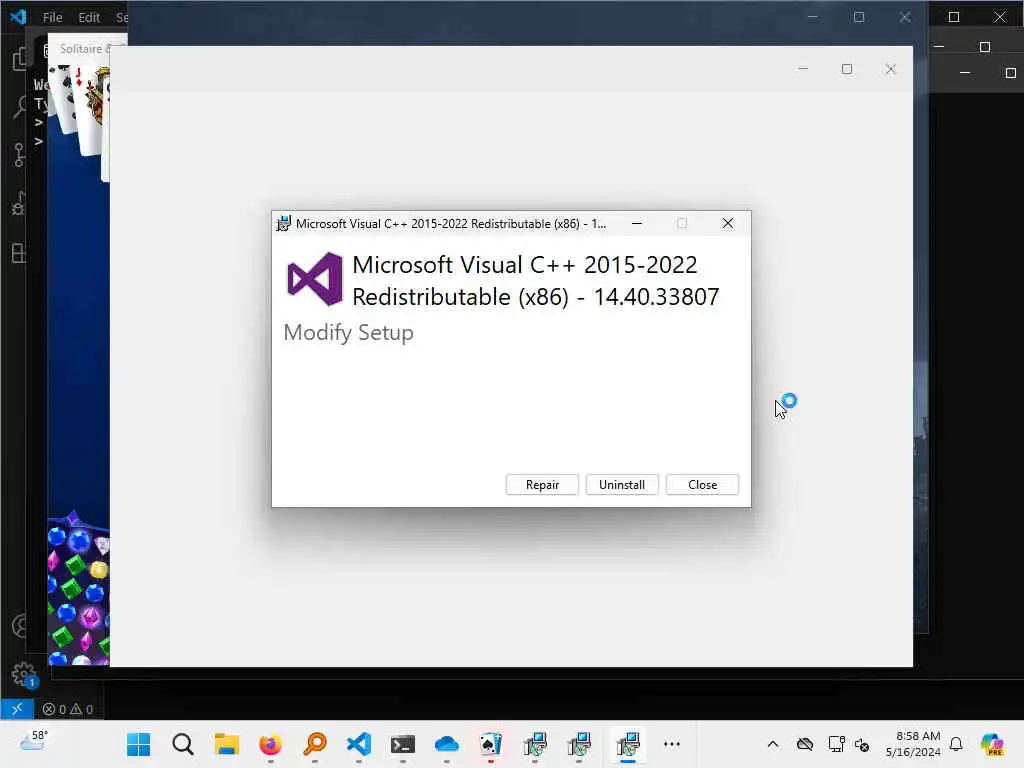This screenshot has height=768, width=1024.
Task: Switch to Terminal on the taskbar
Action: 402,744
